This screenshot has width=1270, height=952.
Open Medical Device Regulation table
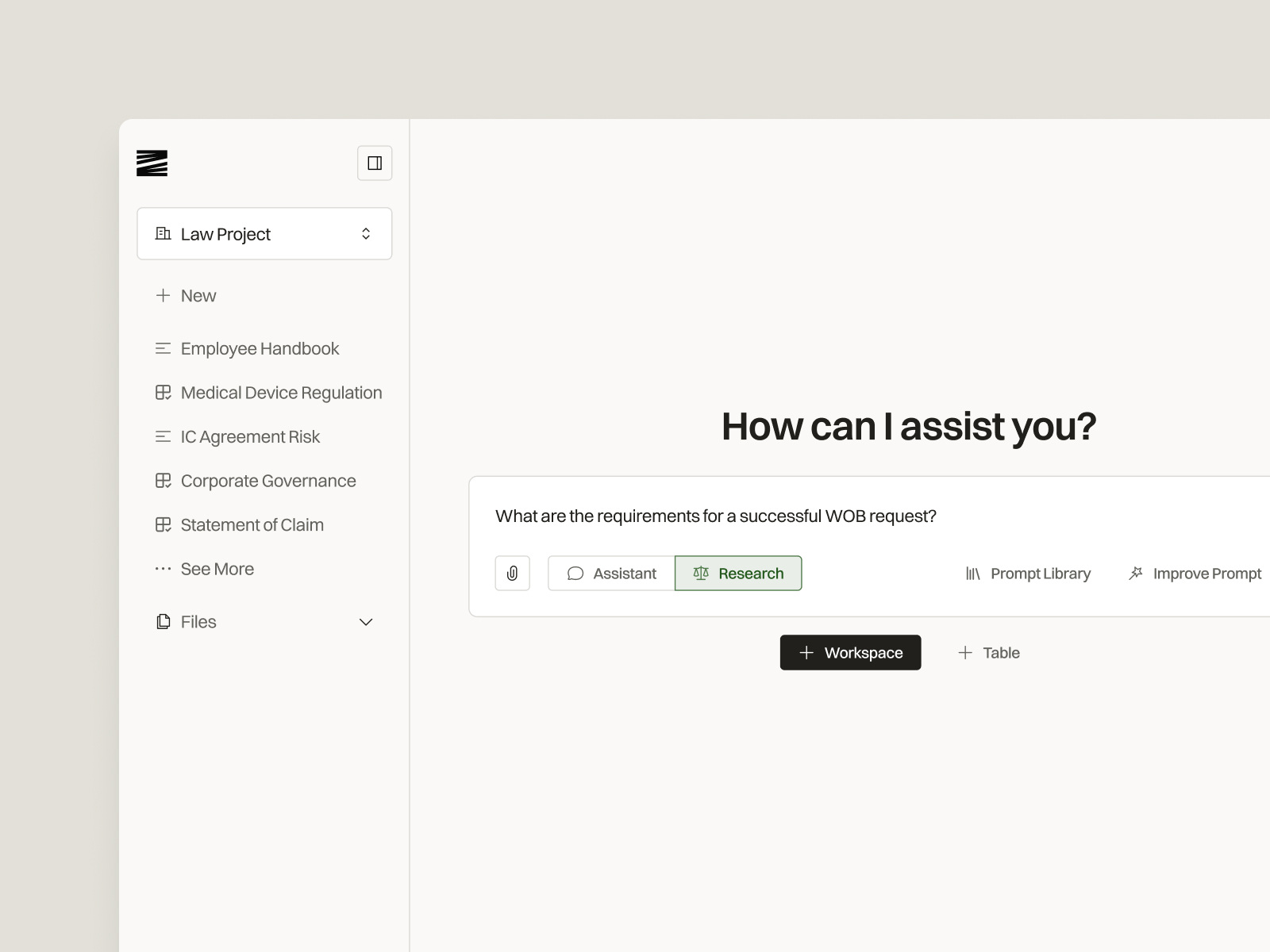pos(268,393)
